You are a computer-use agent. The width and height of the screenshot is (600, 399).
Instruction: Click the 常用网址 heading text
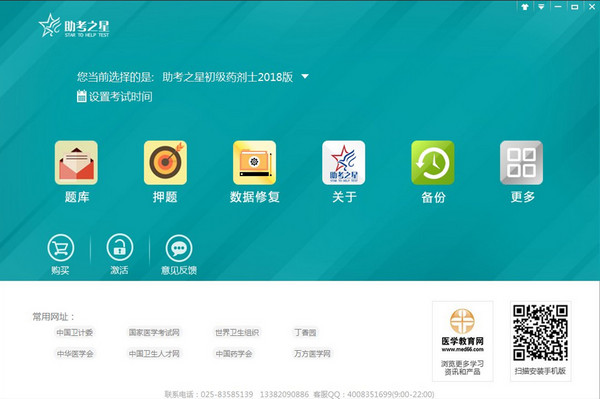click(x=53, y=316)
